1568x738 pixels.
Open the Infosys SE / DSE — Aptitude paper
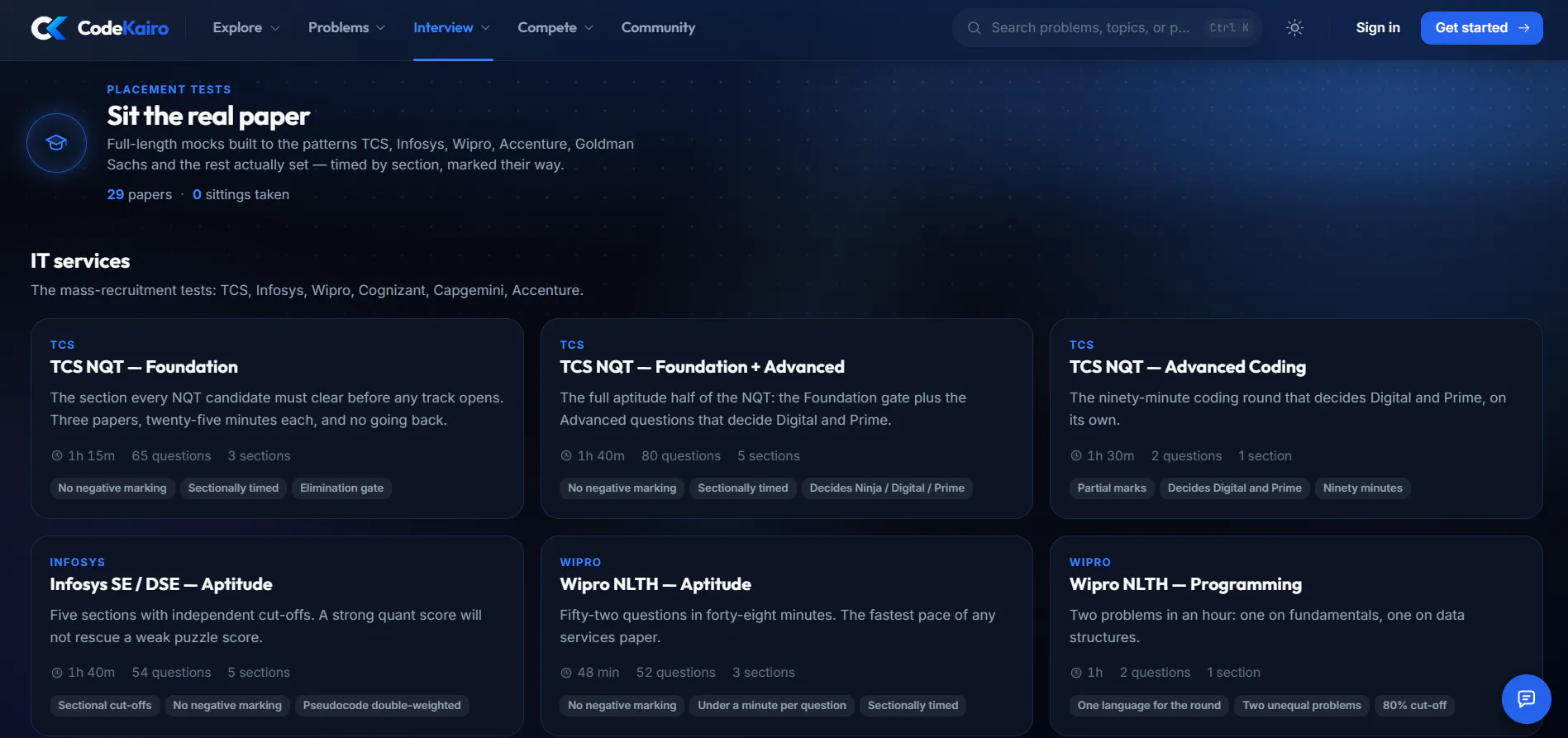(277, 636)
